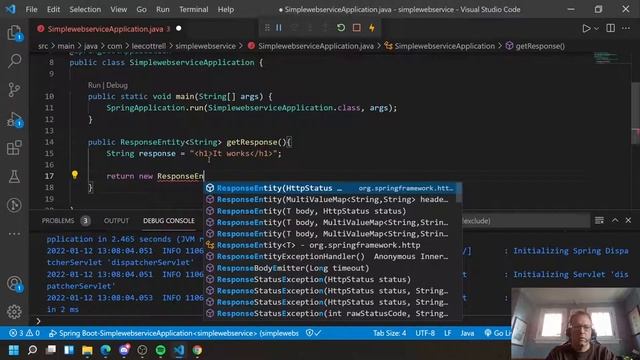The image size is (640, 360).
Task: Click the Spring Boot debug status item
Action: [173, 333]
